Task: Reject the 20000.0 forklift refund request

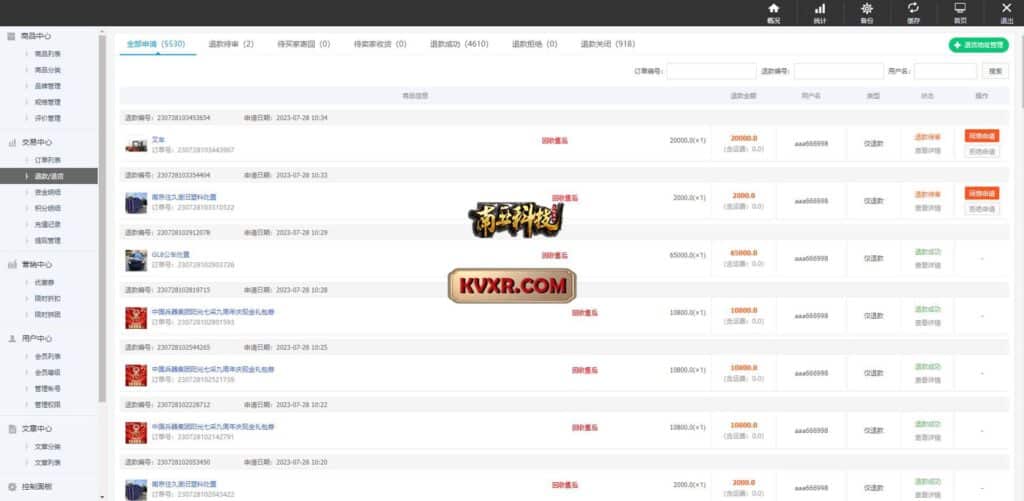Action: 982,152
